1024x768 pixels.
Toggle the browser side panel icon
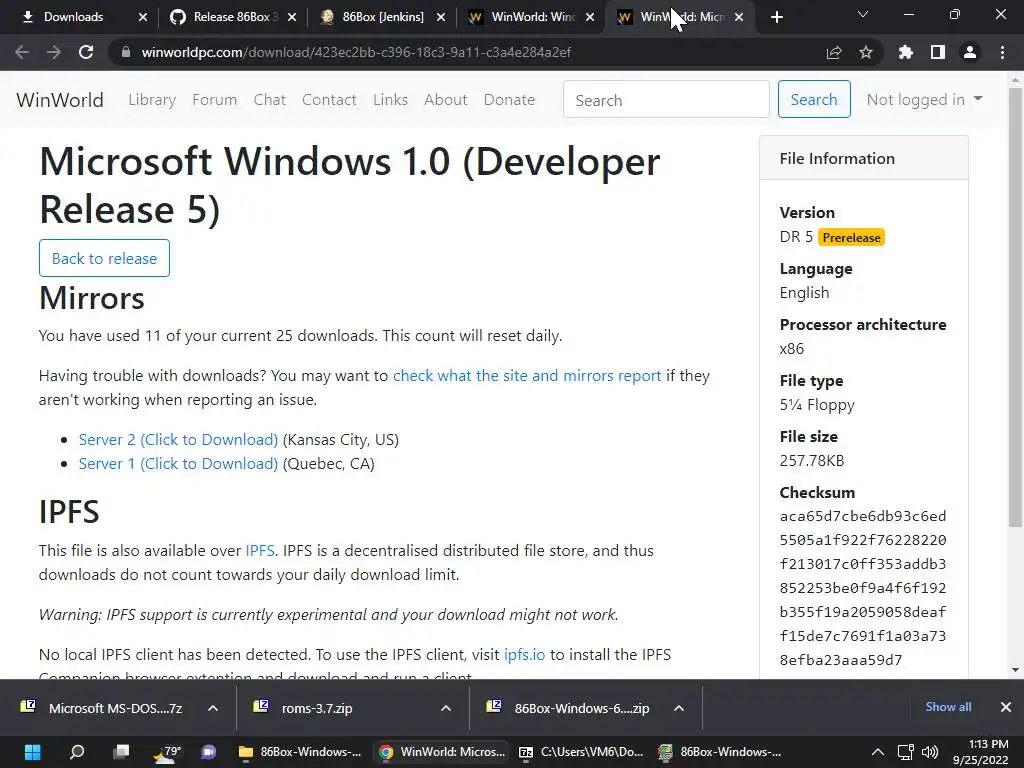(x=938, y=52)
